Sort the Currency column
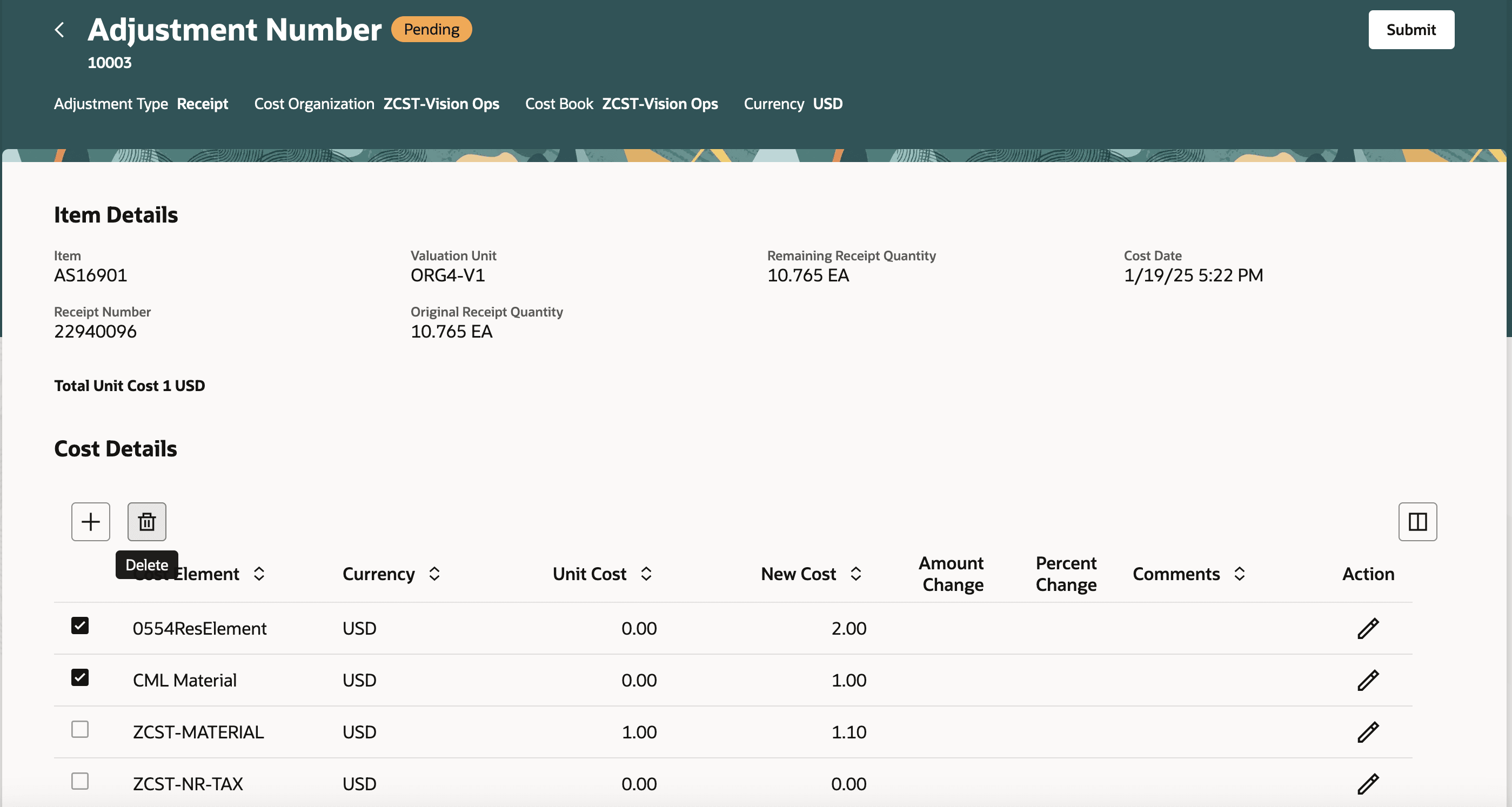This screenshot has height=807, width=1512. 434,574
